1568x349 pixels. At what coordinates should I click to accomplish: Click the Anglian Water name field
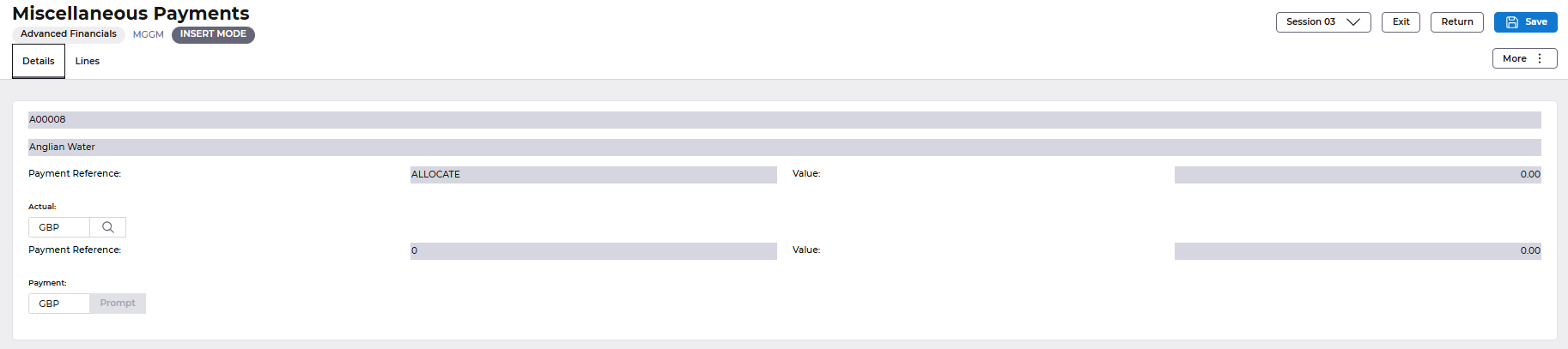784,147
